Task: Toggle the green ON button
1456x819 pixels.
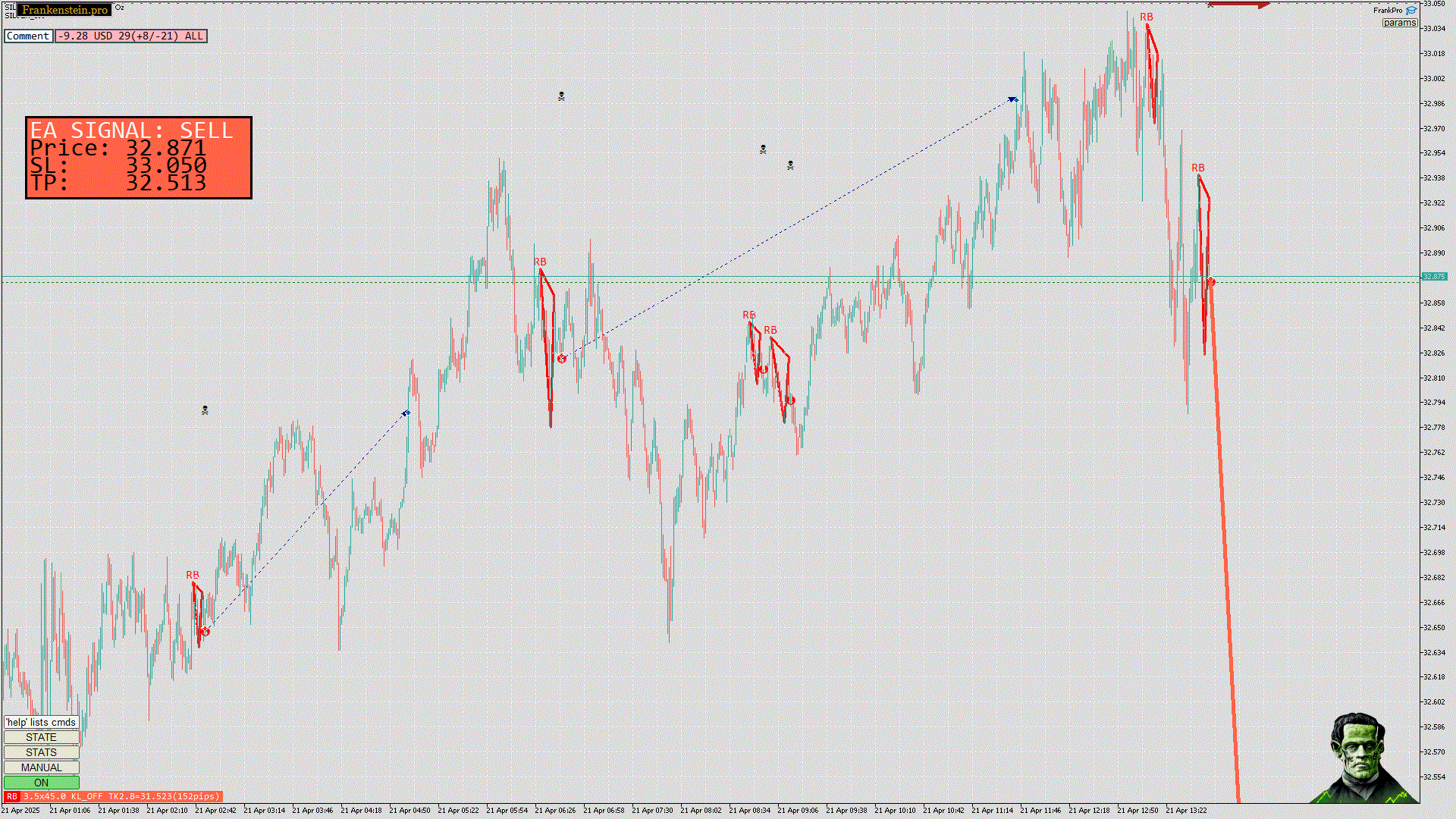Action: [41, 783]
